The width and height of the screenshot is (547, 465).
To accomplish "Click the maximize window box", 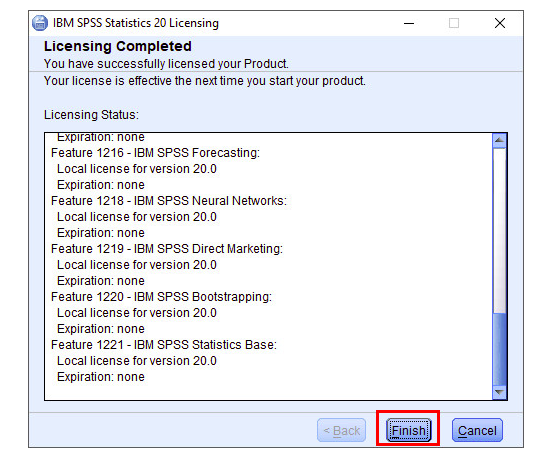I will 454,23.
